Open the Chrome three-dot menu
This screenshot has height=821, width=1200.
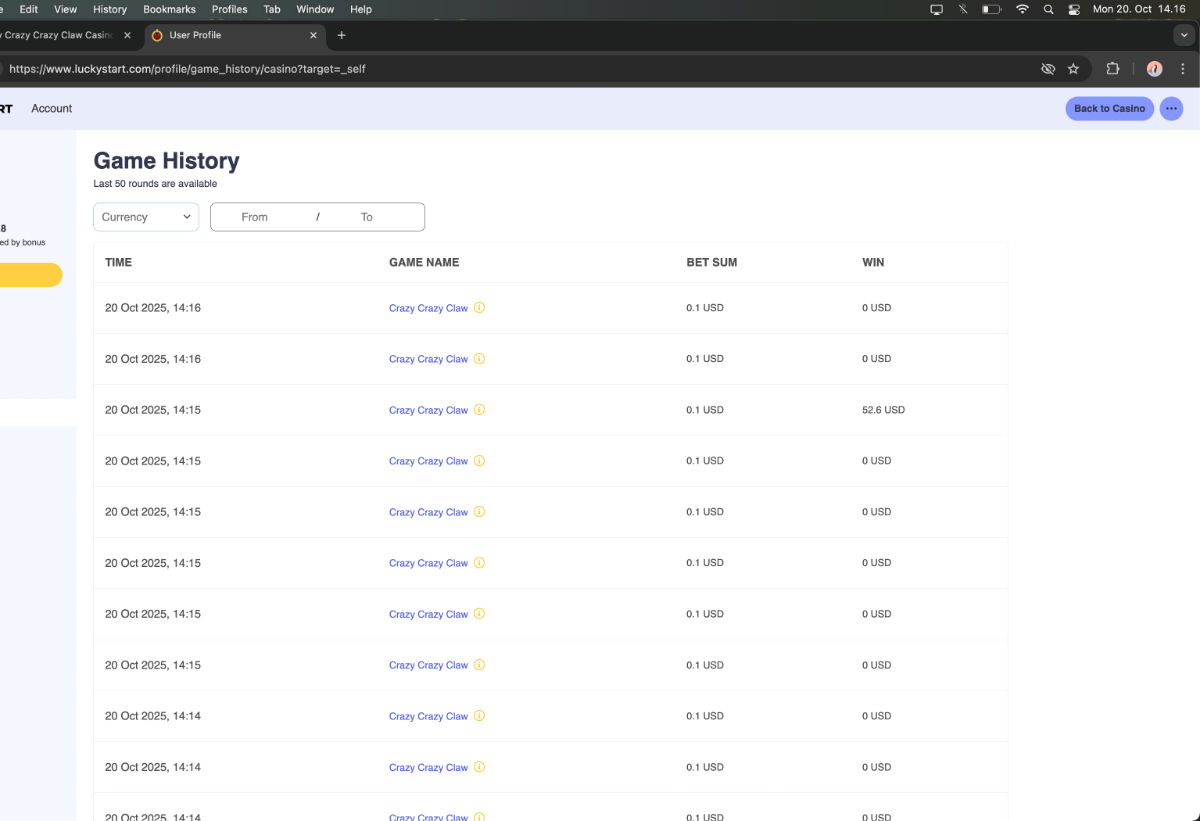click(x=1184, y=69)
